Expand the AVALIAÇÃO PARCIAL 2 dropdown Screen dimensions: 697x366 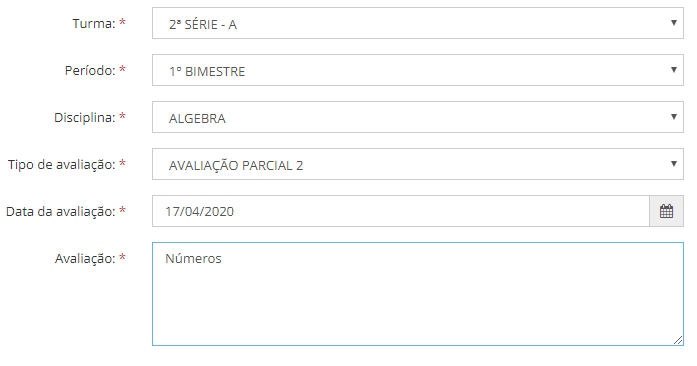(418, 164)
